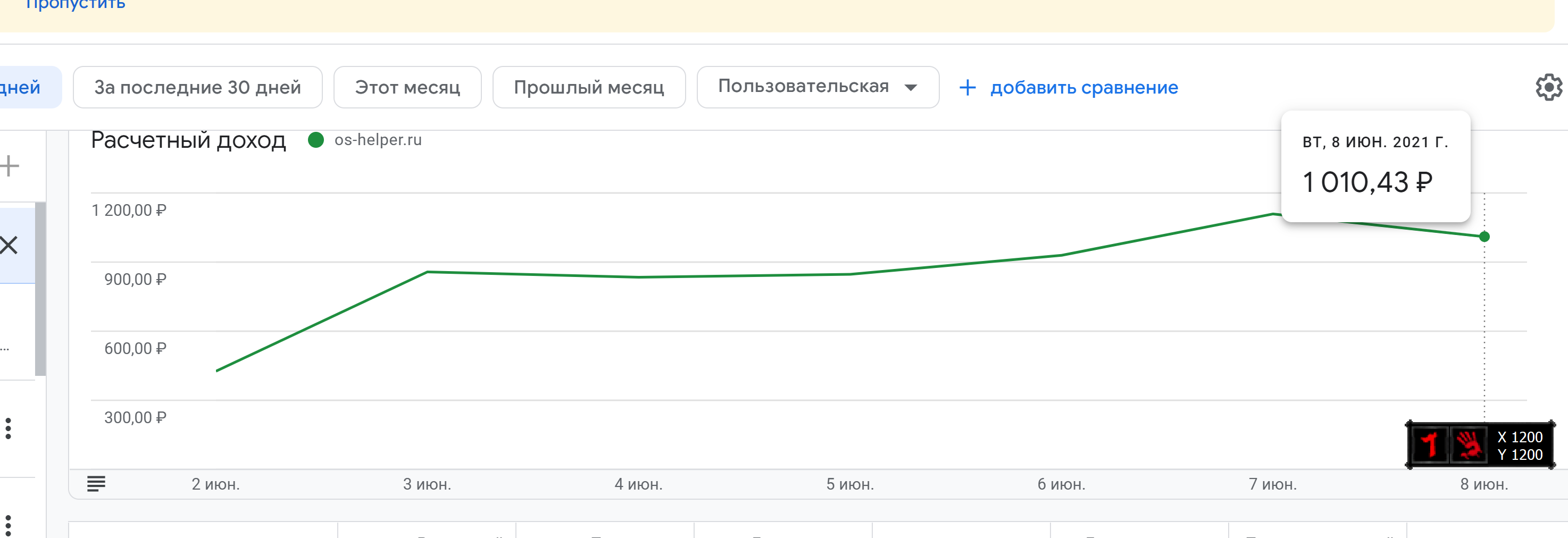Screen dimensions: 1568x538
Task: Click the 1 200,00 ₽ axis value
Action: (129, 211)
